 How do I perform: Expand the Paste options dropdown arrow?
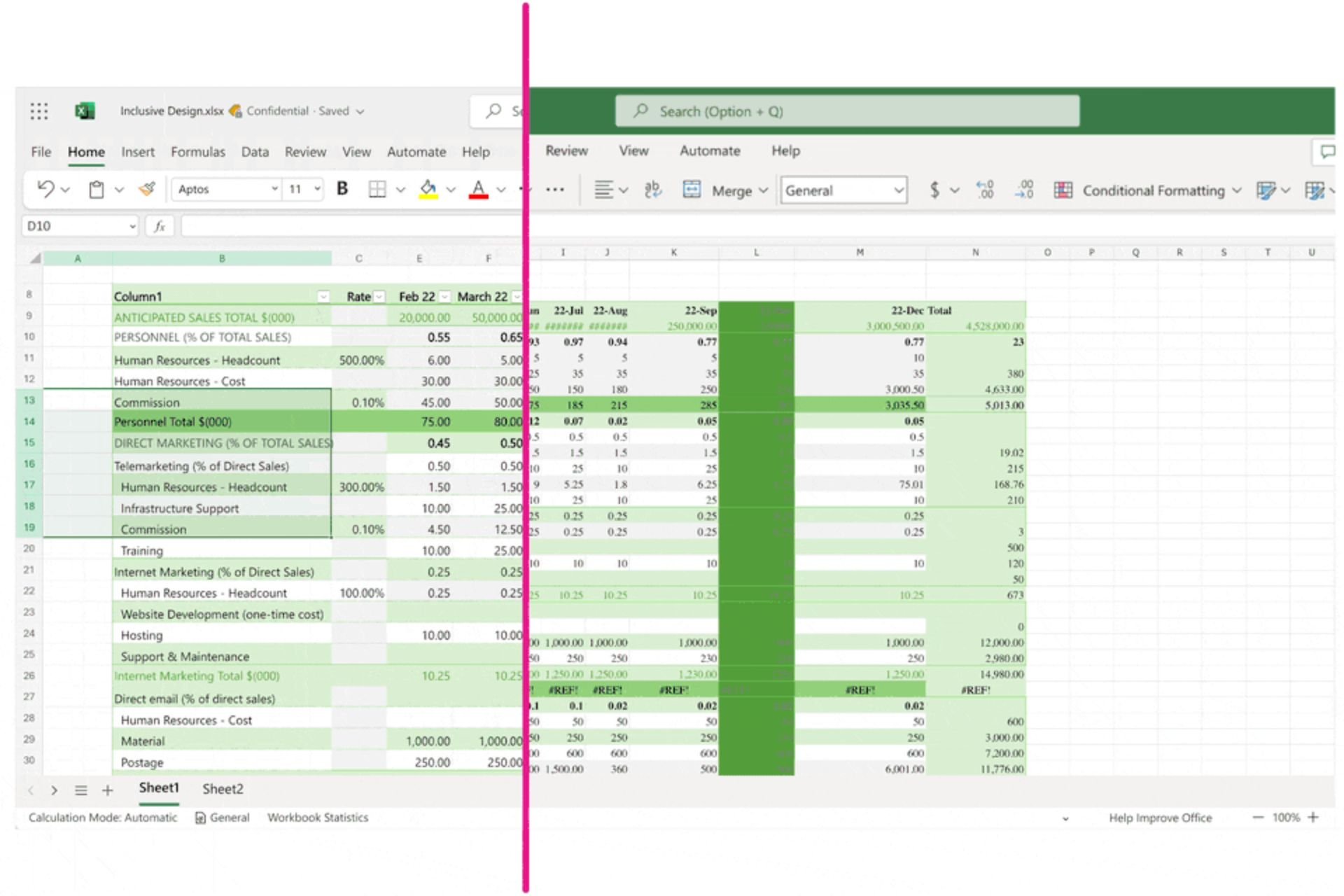[119, 190]
